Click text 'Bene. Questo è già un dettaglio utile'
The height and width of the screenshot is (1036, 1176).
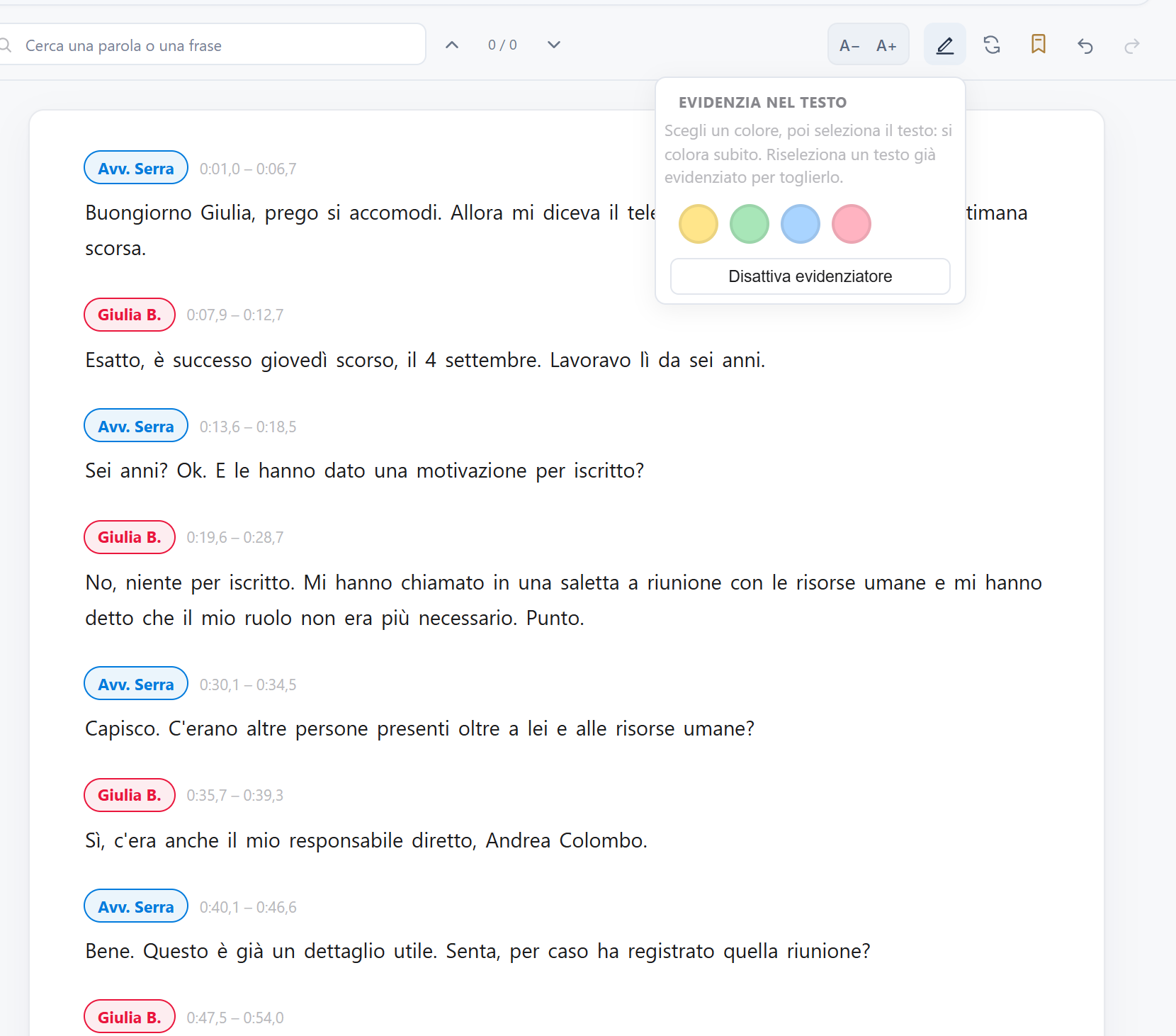tap(260, 951)
